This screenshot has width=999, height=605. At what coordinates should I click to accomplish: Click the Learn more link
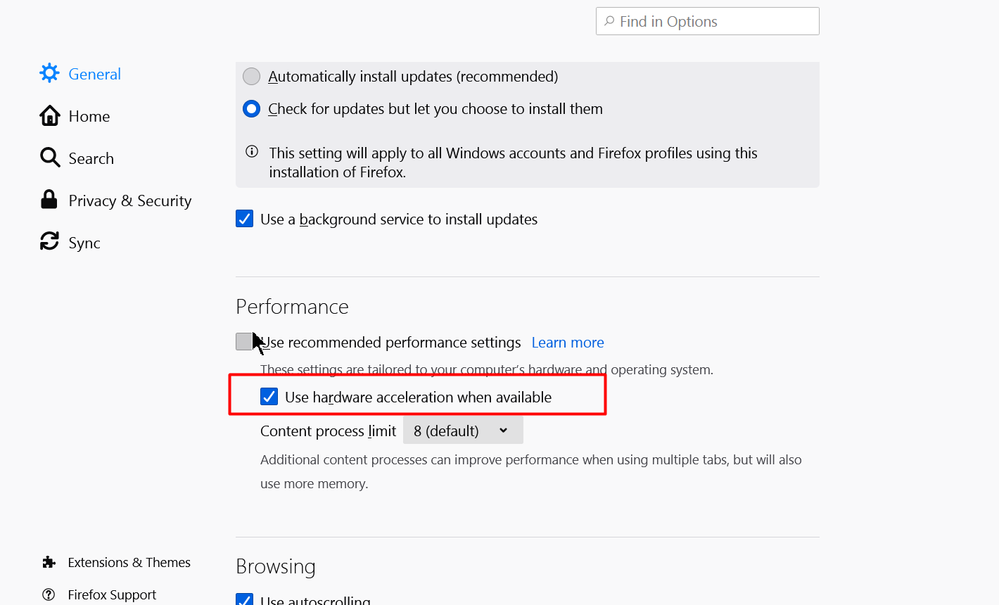pos(568,343)
